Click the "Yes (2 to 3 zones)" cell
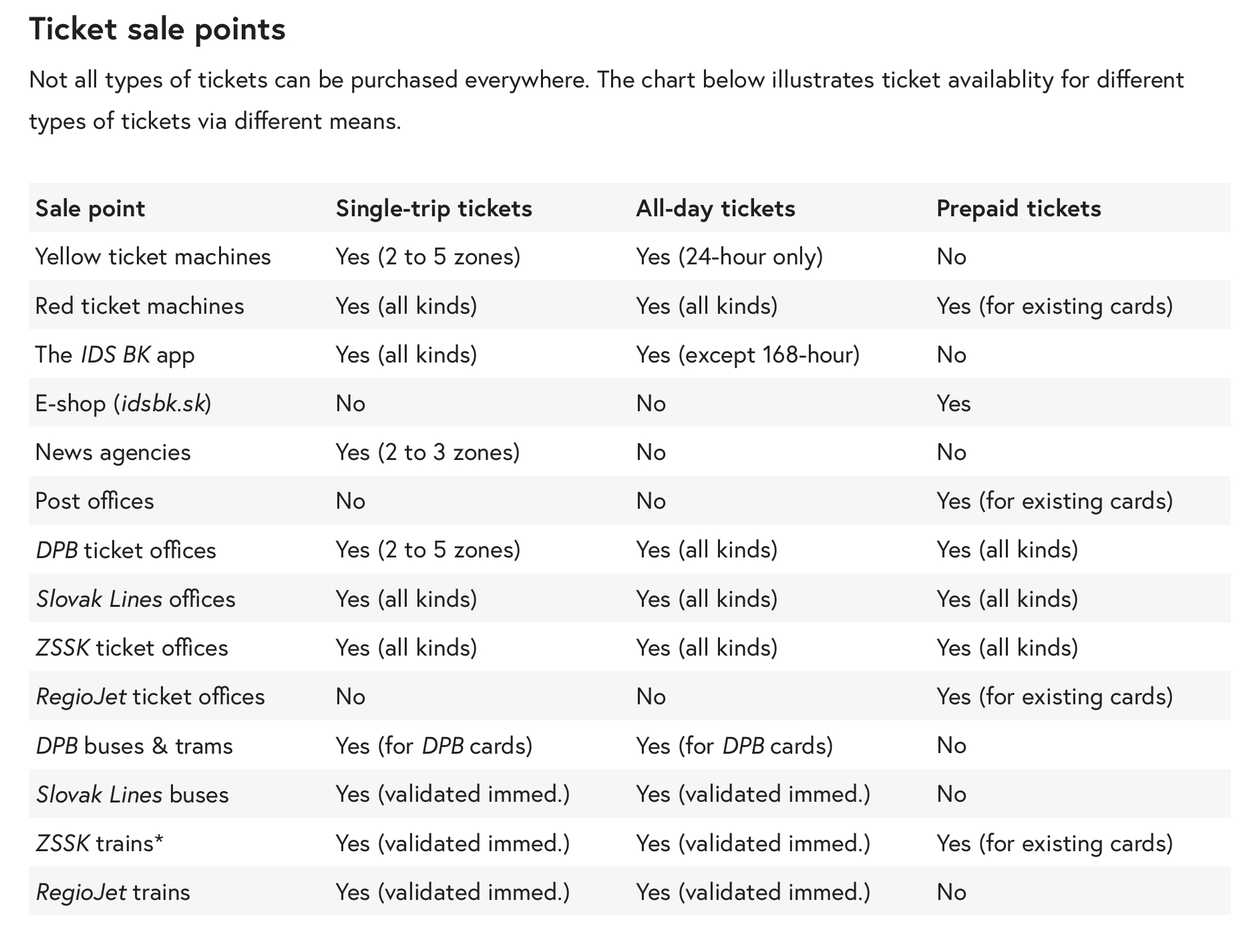Image resolution: width=1253 pixels, height=952 pixels. 427,452
